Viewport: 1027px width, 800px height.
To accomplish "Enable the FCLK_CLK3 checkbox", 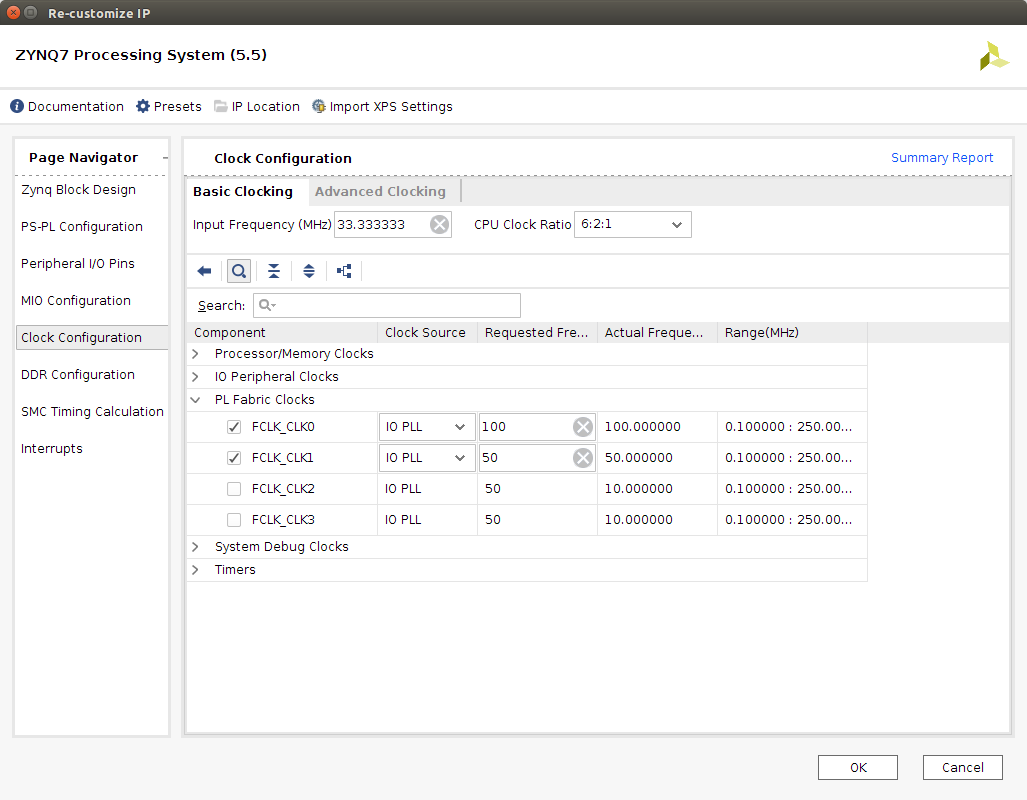I will point(234,520).
